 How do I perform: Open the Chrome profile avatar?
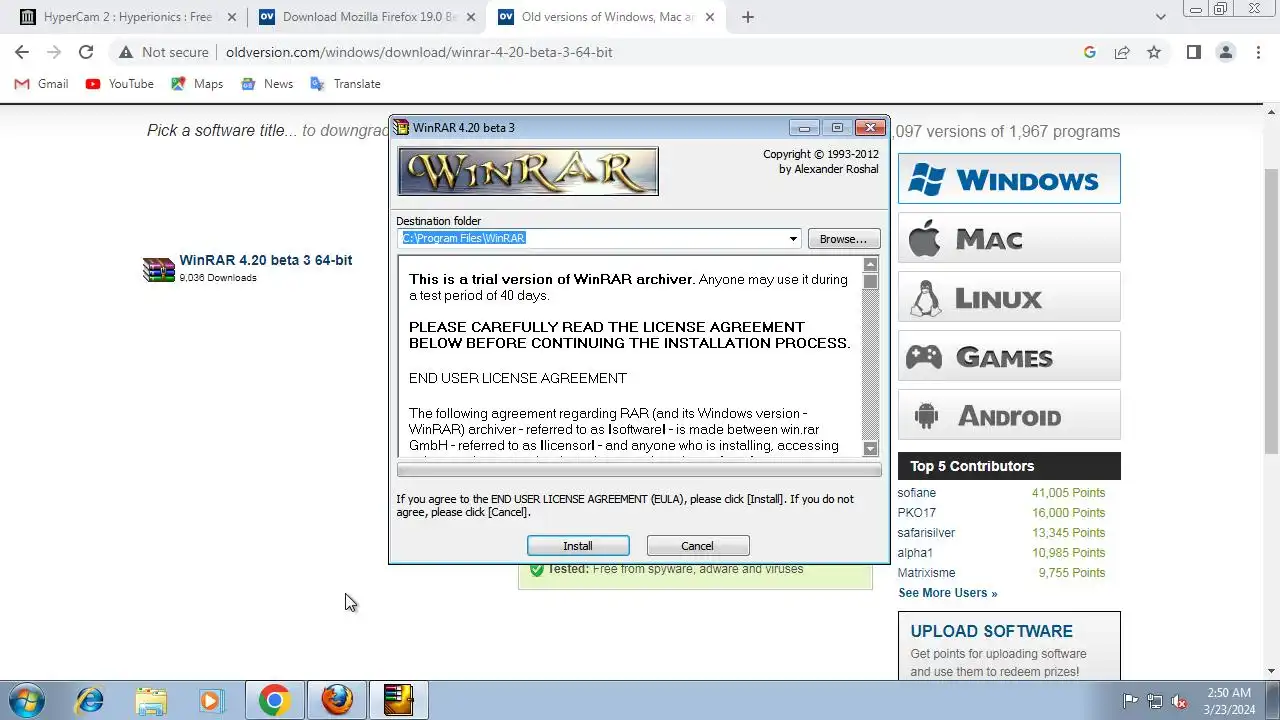[x=1226, y=52]
